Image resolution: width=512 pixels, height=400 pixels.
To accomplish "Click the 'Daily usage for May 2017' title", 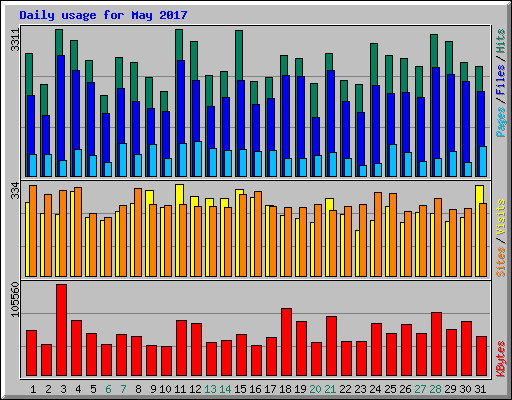I will pyautogui.click(x=103, y=15).
